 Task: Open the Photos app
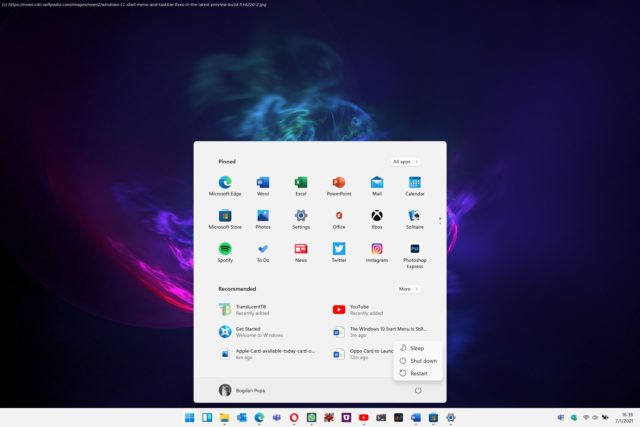click(263, 219)
